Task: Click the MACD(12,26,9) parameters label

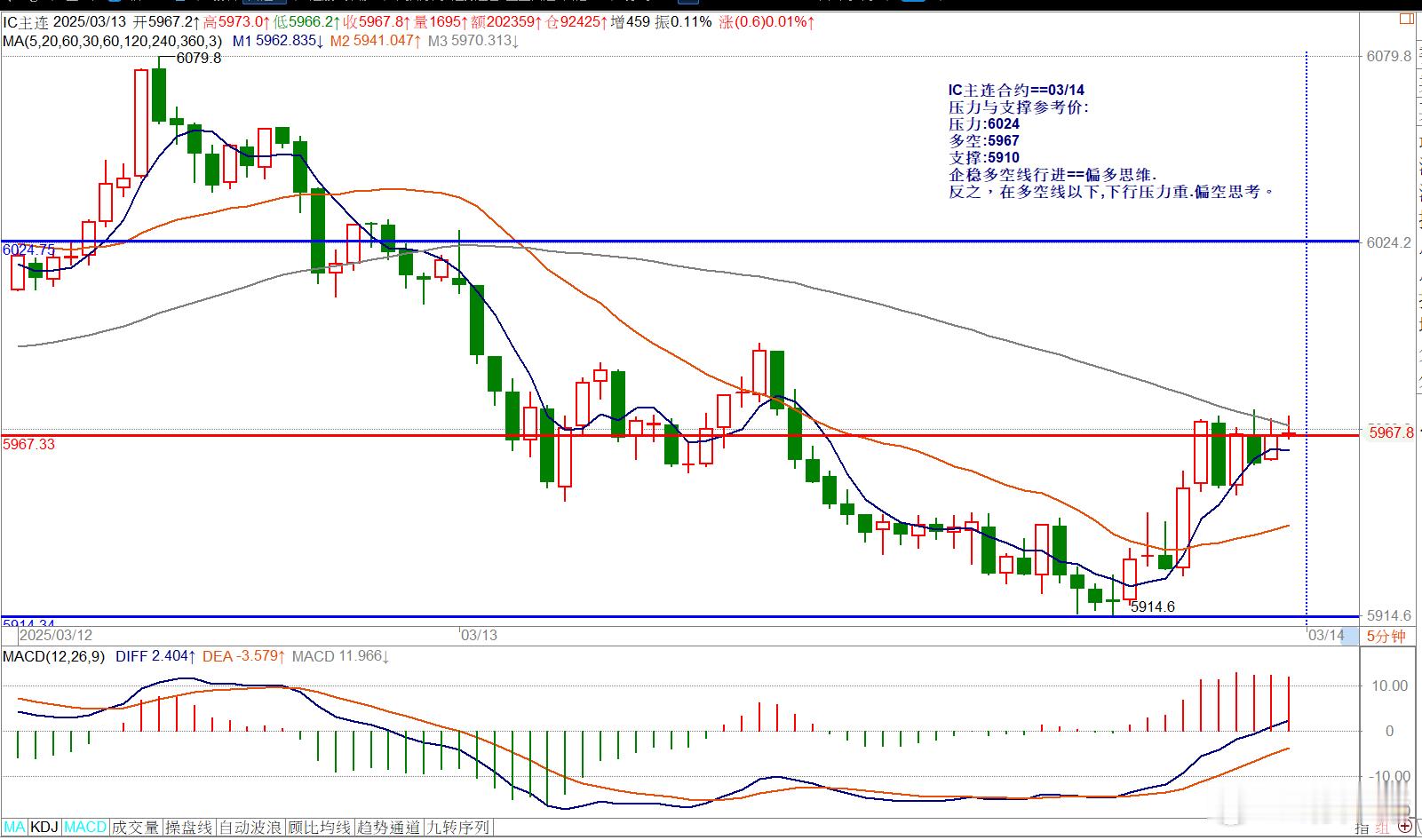Action: pos(54,656)
